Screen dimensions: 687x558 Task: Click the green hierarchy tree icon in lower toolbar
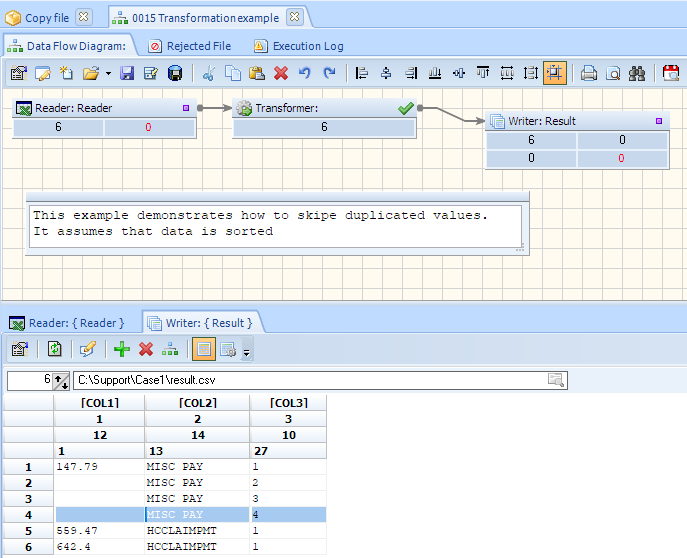pyautogui.click(x=170, y=349)
